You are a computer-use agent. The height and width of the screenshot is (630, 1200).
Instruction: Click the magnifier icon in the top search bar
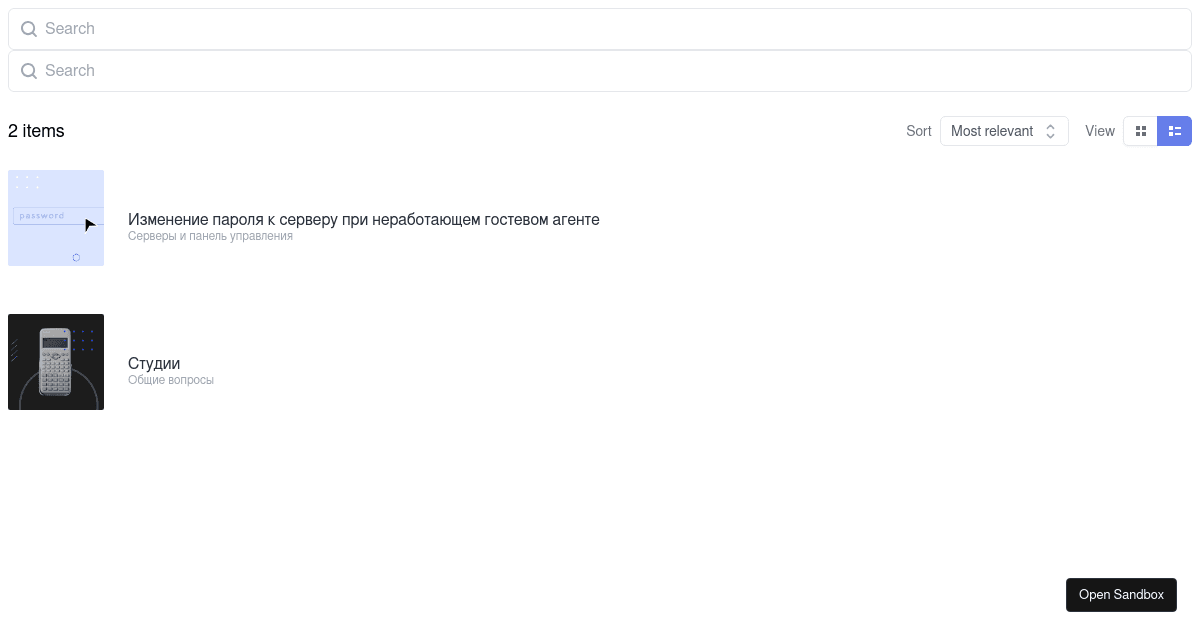coord(29,29)
